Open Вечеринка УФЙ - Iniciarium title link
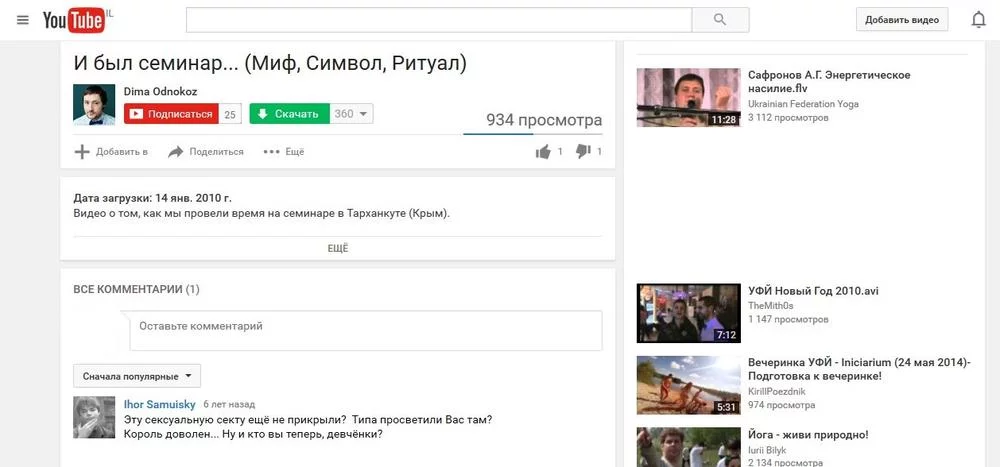This screenshot has height=467, width=1000. click(x=859, y=369)
